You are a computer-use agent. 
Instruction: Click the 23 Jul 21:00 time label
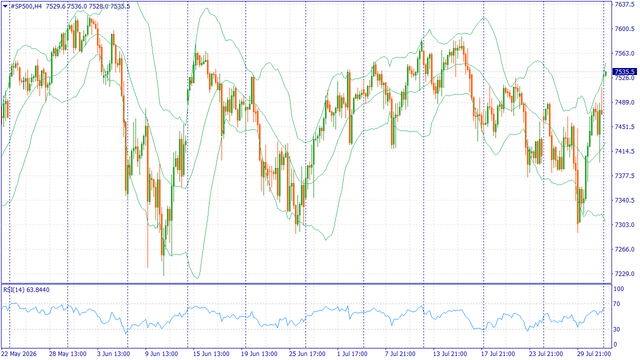[x=546, y=353]
